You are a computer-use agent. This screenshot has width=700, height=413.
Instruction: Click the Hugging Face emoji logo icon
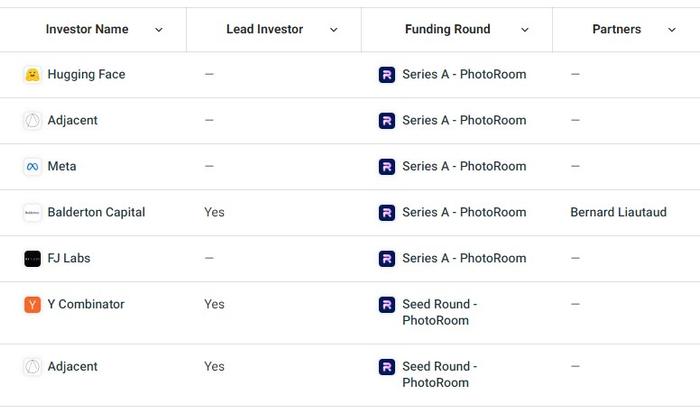(32, 75)
